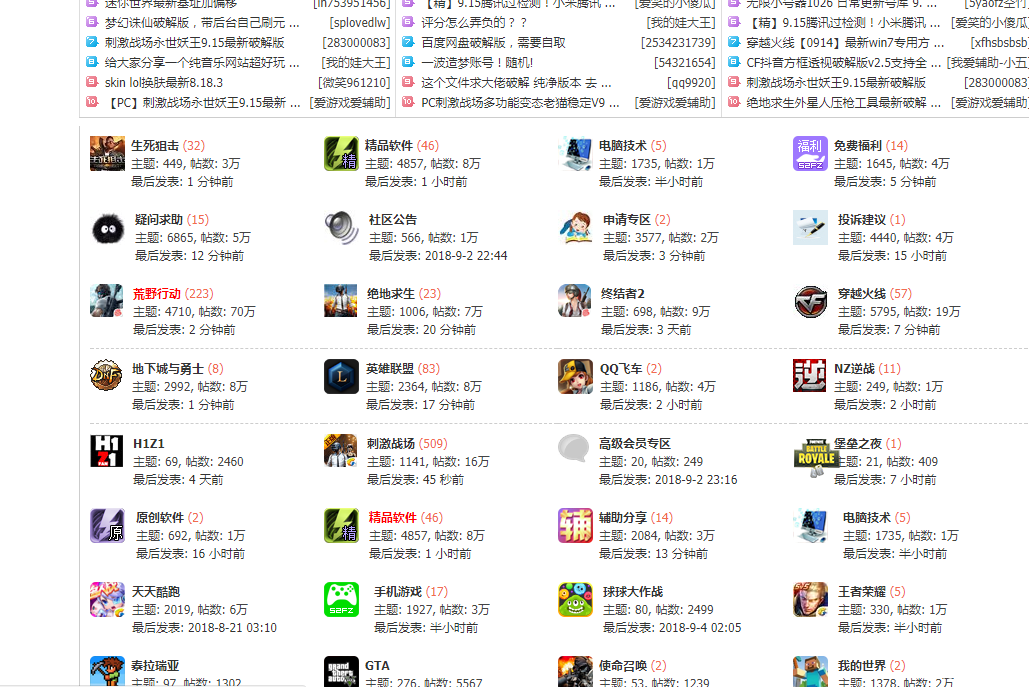The height and width of the screenshot is (687, 1029).
Task: Click the 高级会员专区 speech bubble icon
Action: (x=574, y=450)
